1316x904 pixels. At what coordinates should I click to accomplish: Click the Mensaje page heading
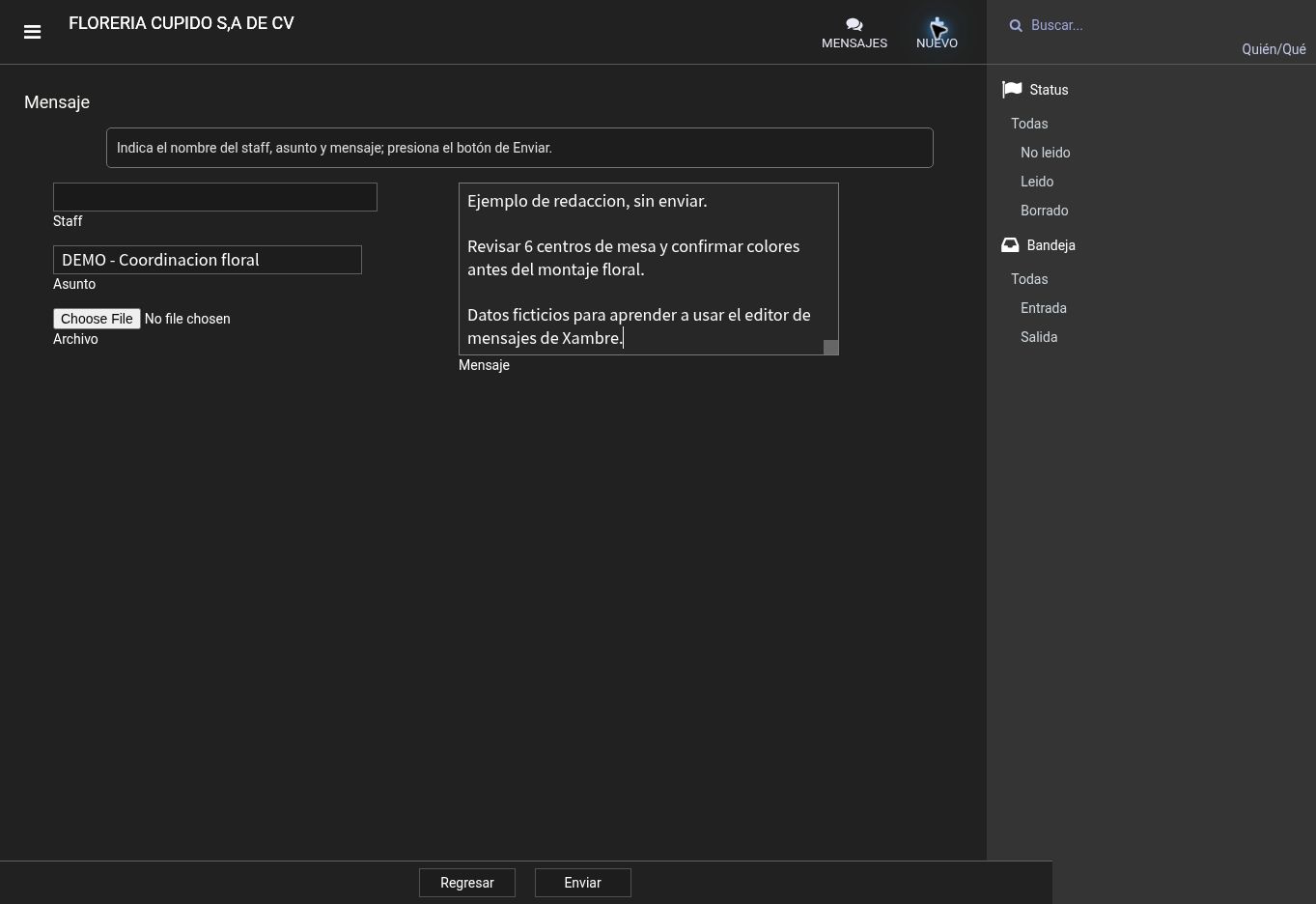coord(57,102)
